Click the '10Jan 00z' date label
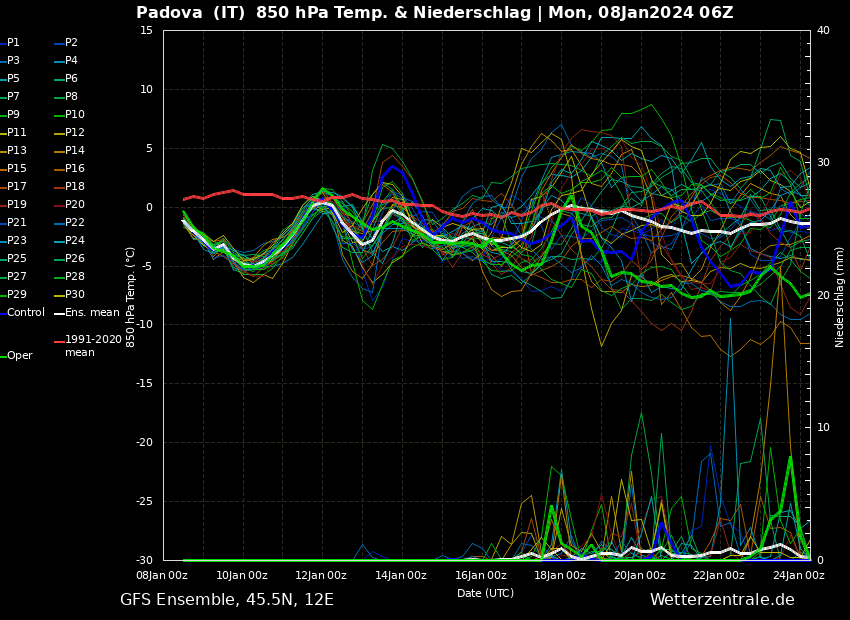The height and width of the screenshot is (620, 850). click(242, 575)
